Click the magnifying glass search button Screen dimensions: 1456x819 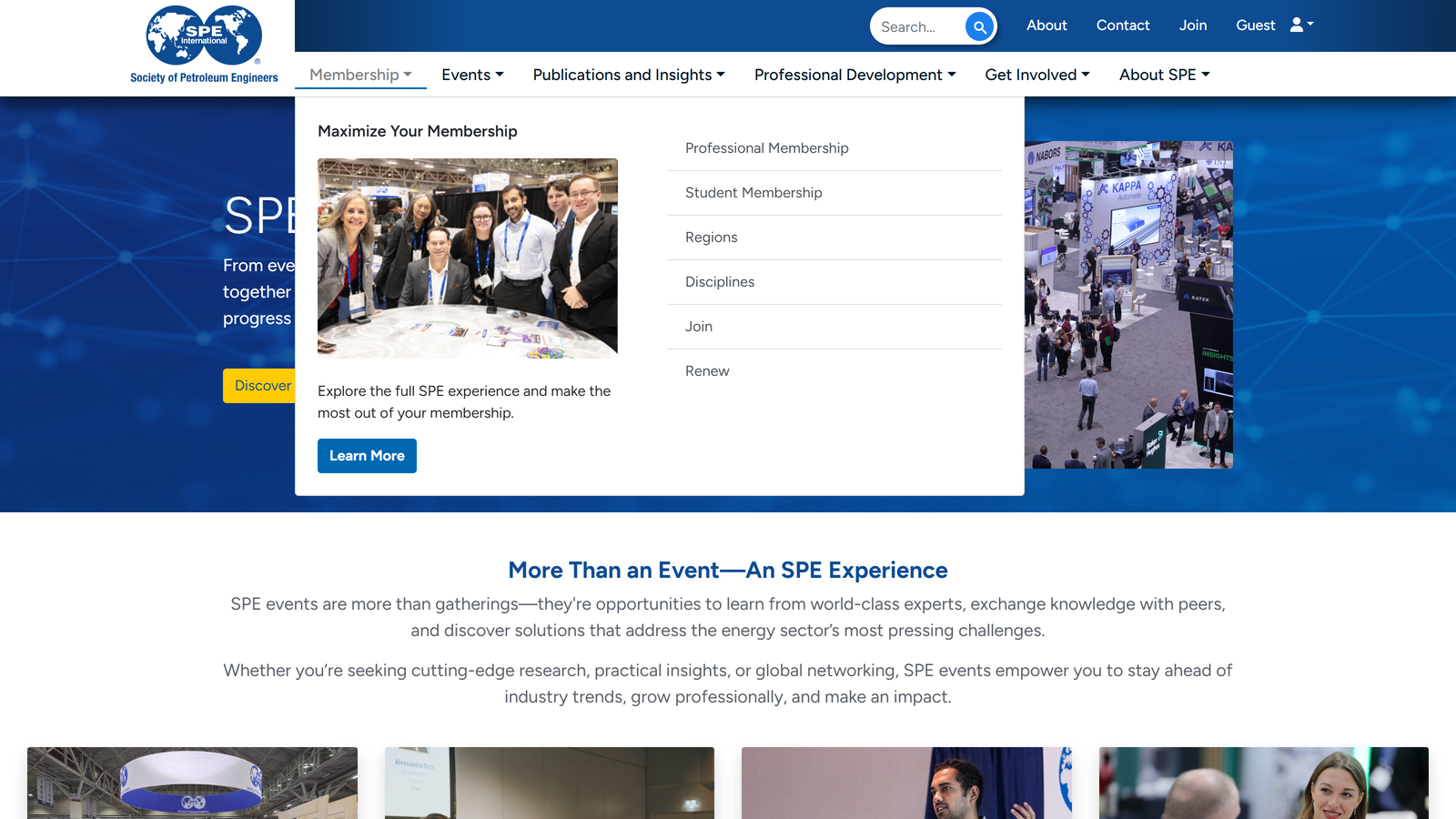tap(979, 26)
